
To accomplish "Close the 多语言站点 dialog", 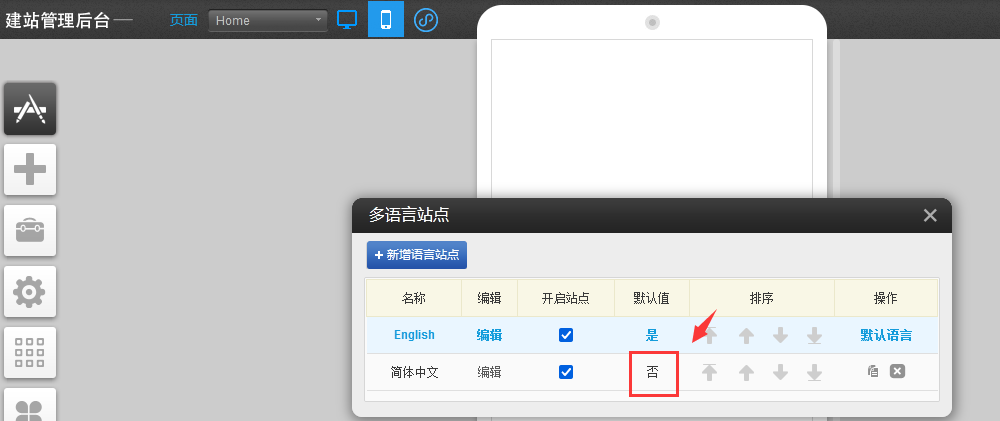I will [930, 215].
